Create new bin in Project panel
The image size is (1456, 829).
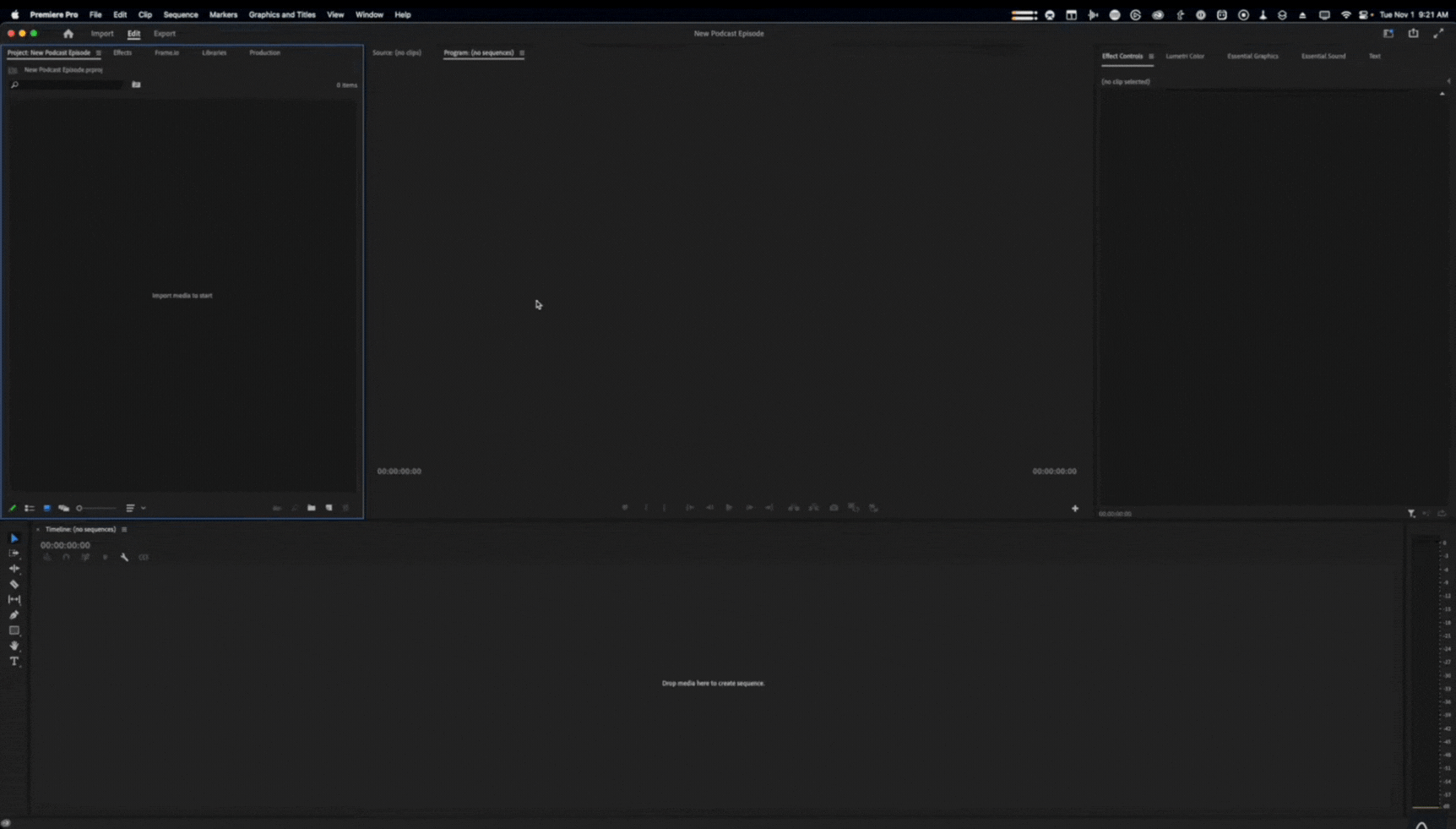312,508
